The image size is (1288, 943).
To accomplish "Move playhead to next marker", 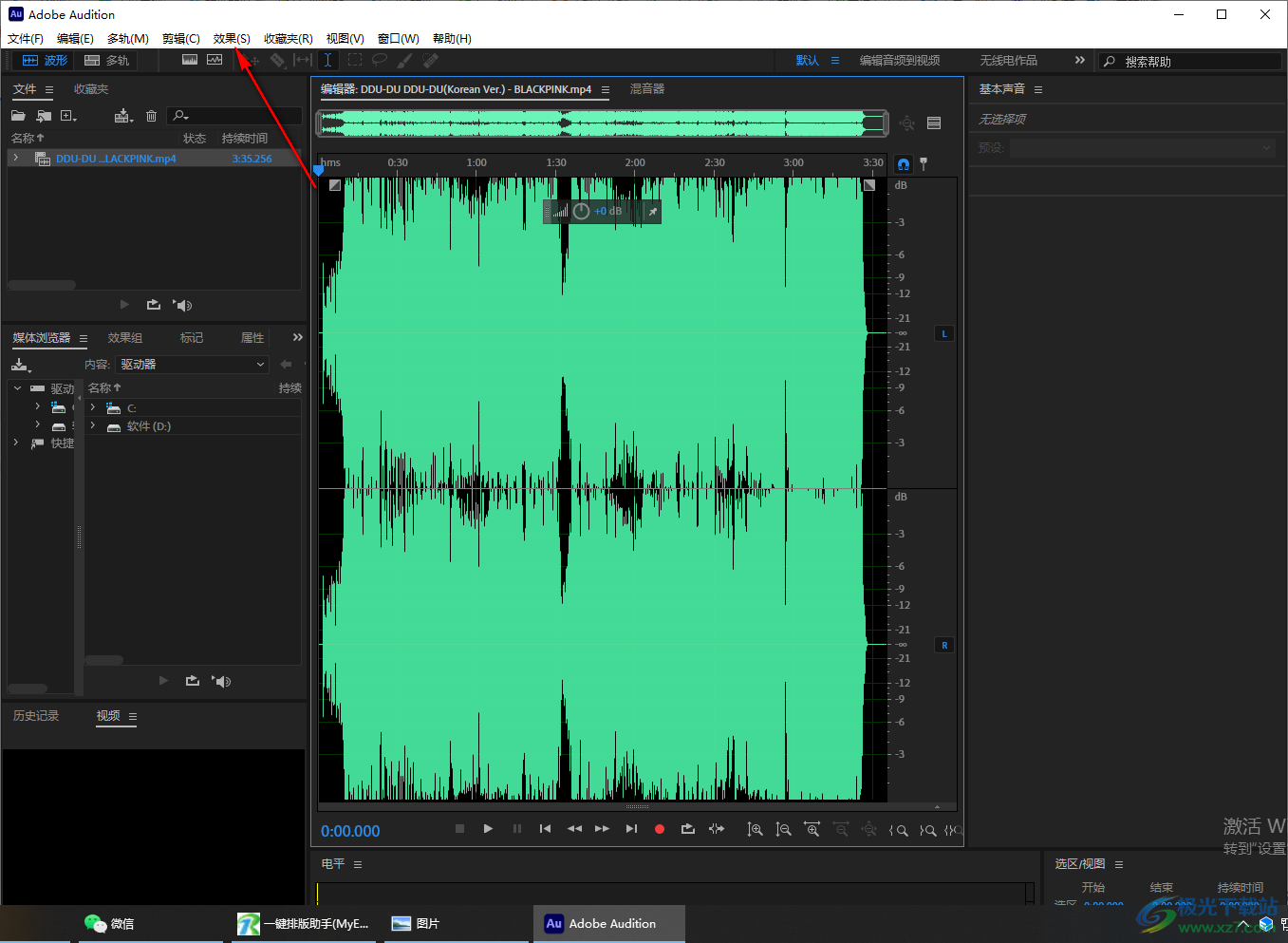I will click(x=631, y=829).
